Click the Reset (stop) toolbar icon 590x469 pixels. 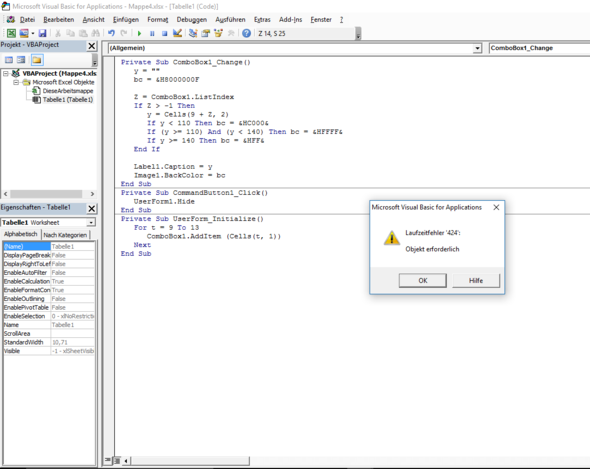164,33
